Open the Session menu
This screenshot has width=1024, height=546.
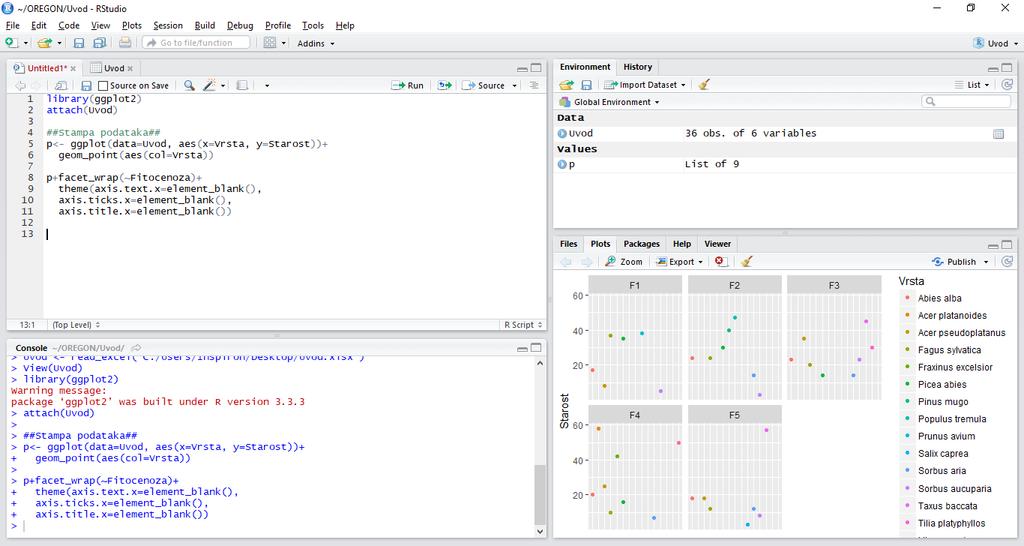168,25
